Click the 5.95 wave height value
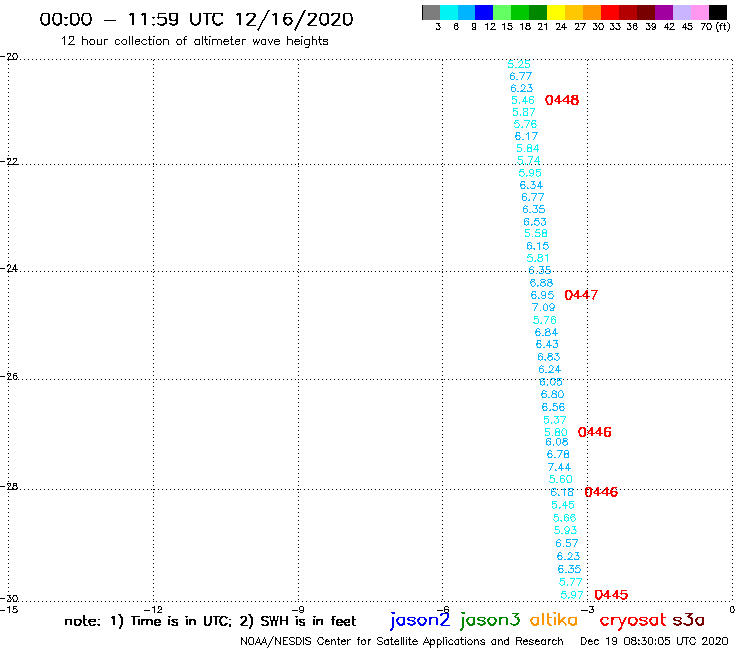 point(530,173)
